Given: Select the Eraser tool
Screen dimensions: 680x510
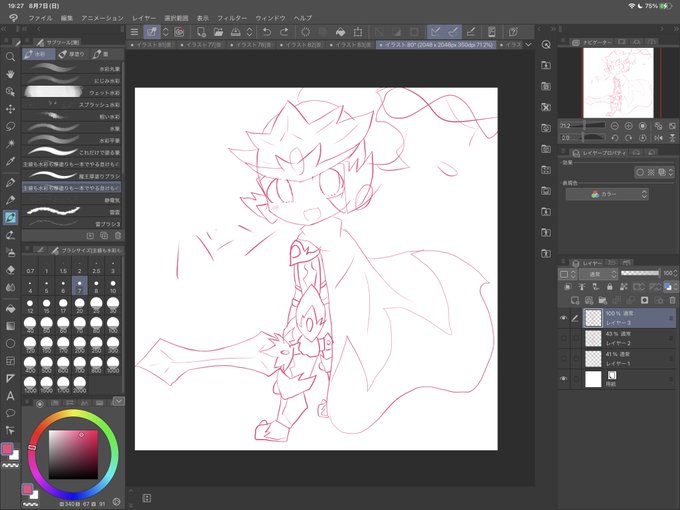Looking at the screenshot, I should [10, 270].
